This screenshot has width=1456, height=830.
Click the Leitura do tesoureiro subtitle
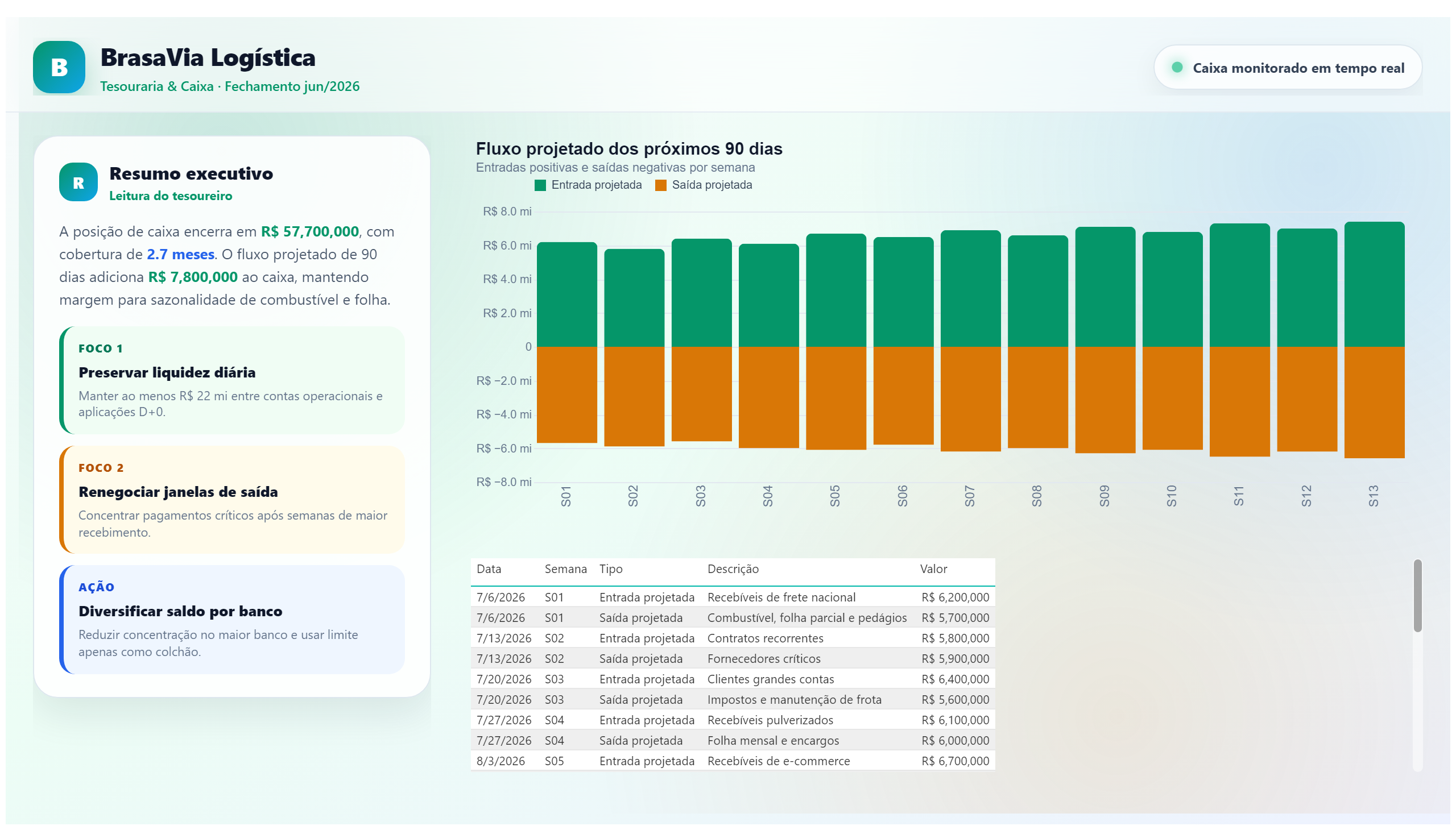171,196
